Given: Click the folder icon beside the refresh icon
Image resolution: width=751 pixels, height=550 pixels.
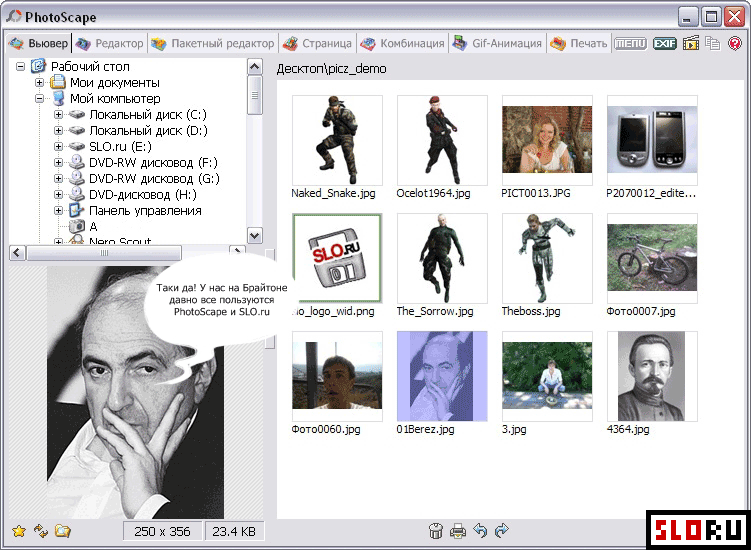Looking at the screenshot, I should click(62, 531).
